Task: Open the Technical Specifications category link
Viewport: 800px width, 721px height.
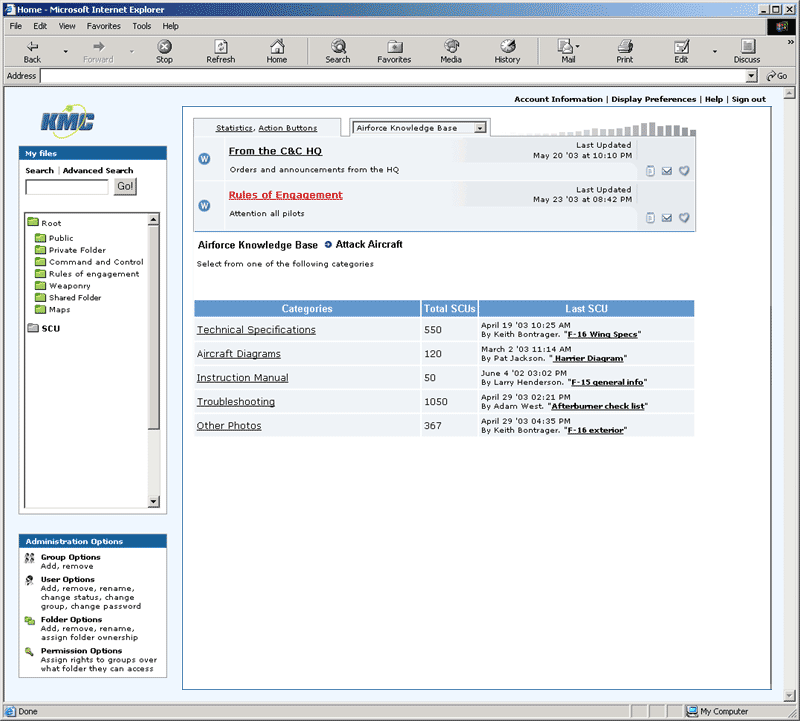Action: (x=256, y=330)
